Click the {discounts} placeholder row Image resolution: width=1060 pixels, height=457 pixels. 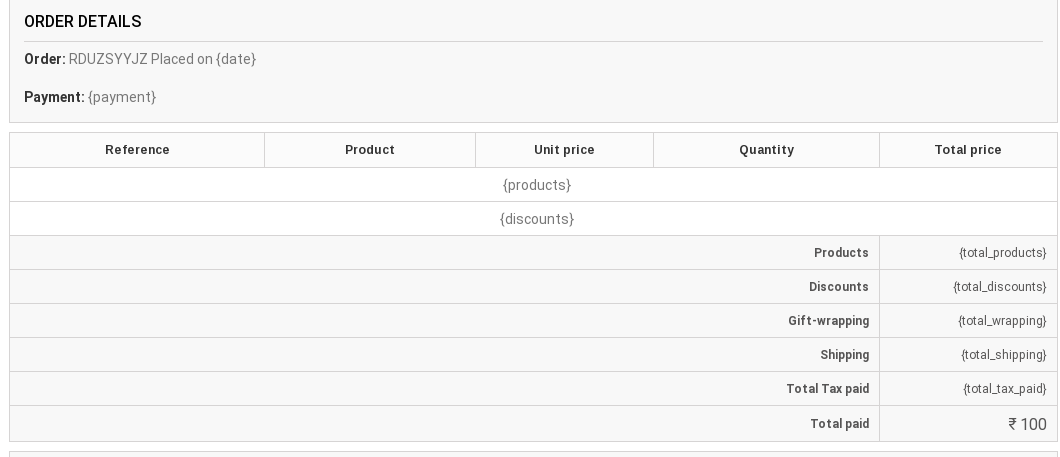(537, 219)
